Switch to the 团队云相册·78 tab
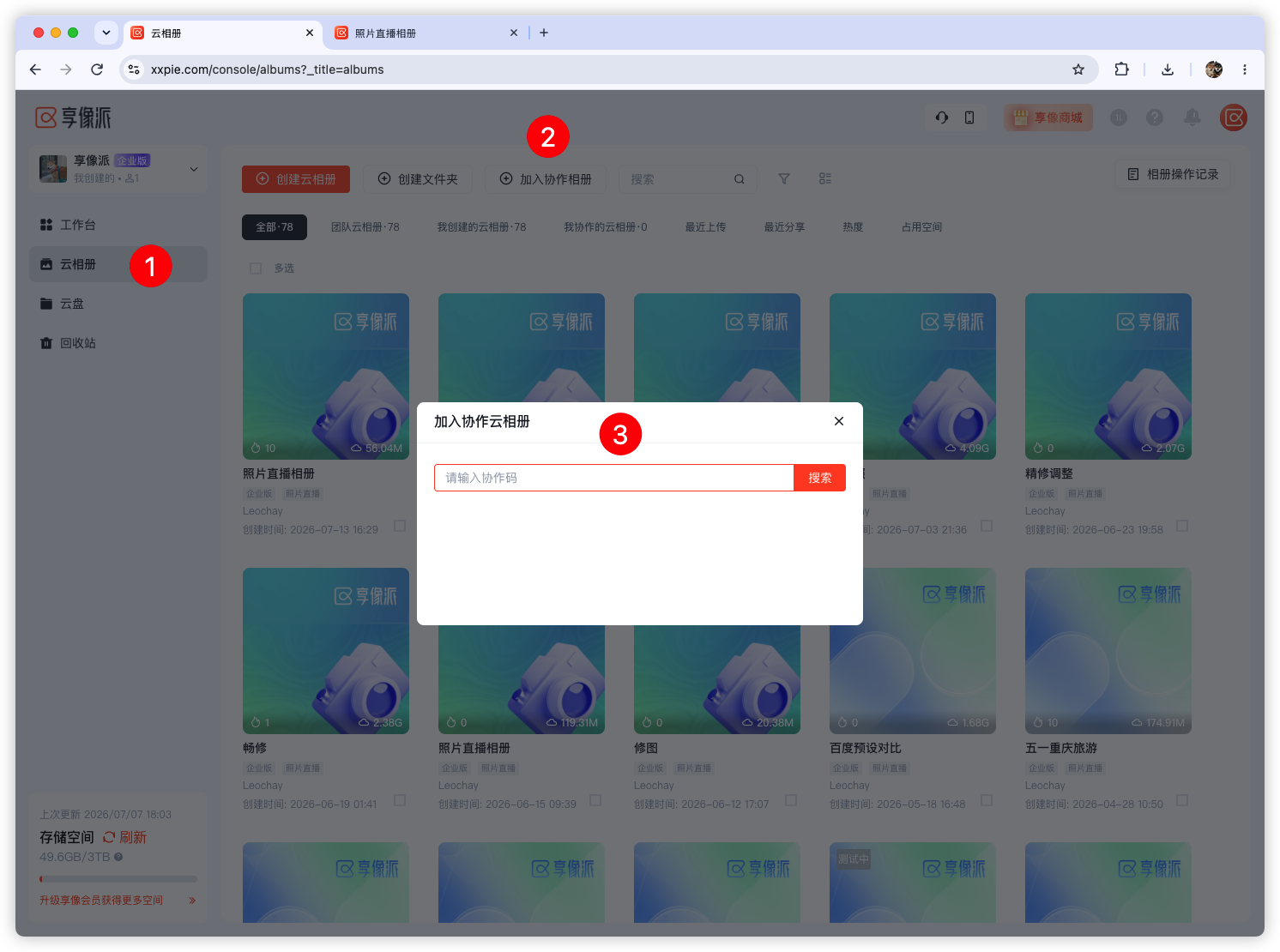Screen dimensions: 1280x952 pos(365,227)
